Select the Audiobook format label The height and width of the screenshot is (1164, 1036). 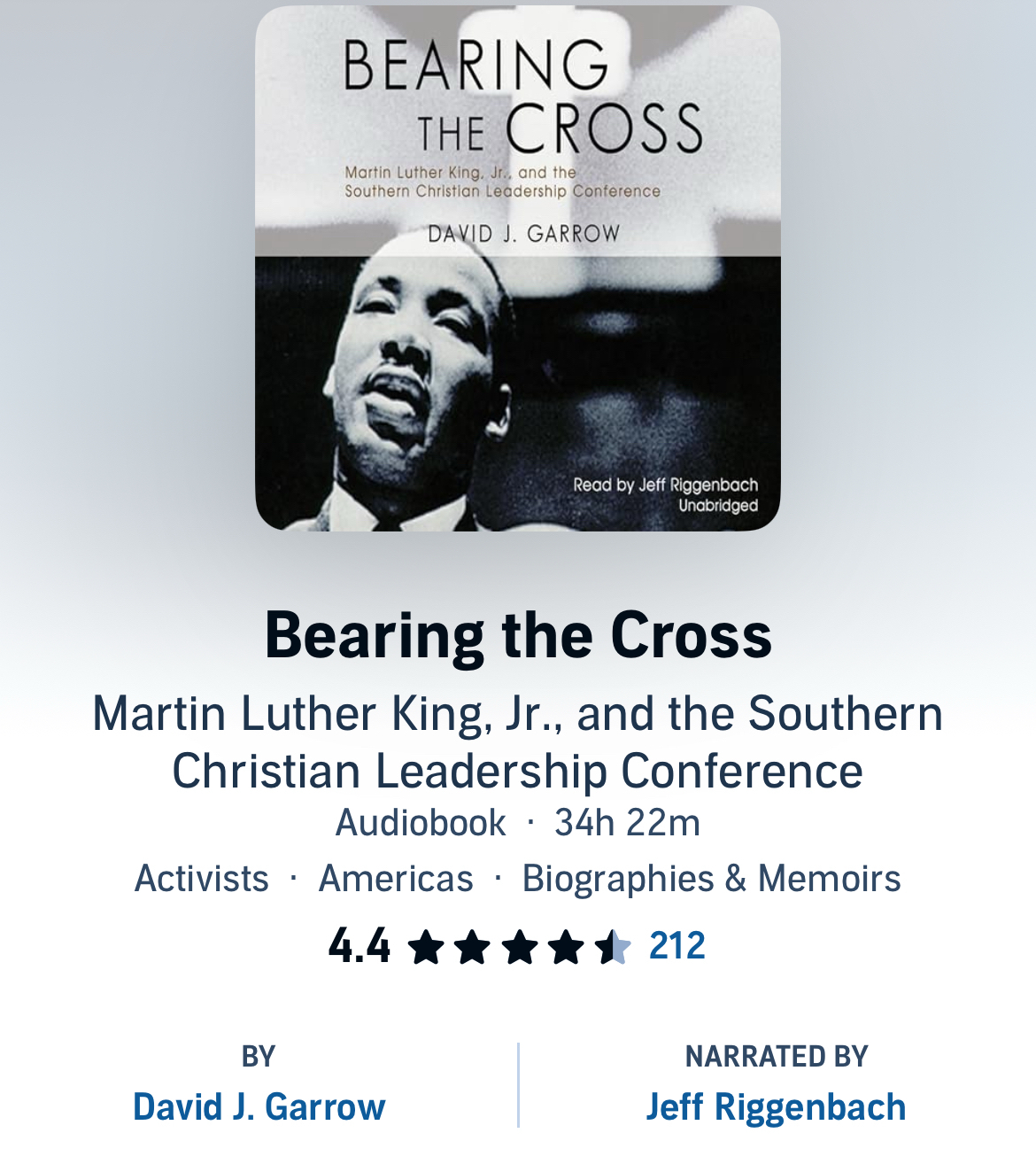coord(421,823)
